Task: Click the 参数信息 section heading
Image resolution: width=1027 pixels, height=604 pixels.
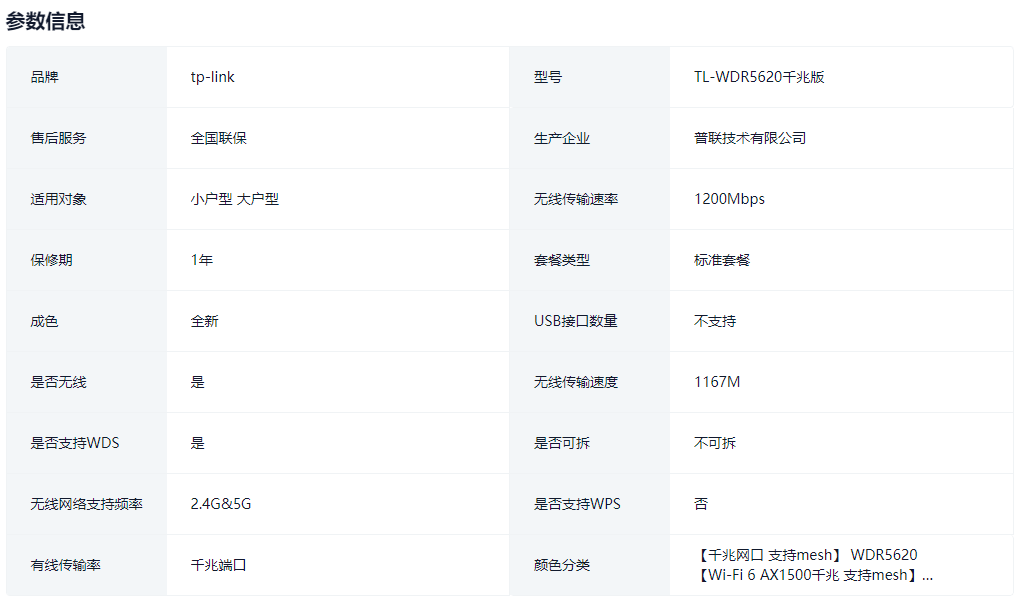Action: coord(46,21)
